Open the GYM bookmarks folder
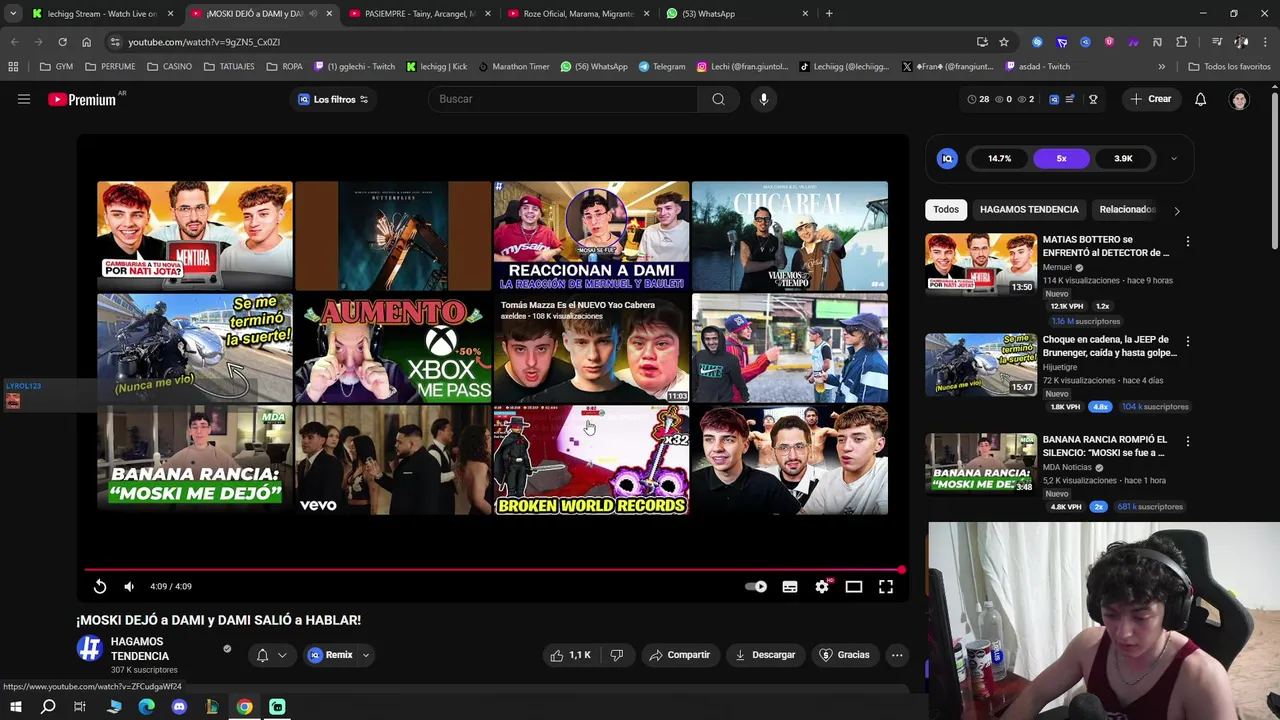The width and height of the screenshot is (1280, 720). (x=57, y=67)
